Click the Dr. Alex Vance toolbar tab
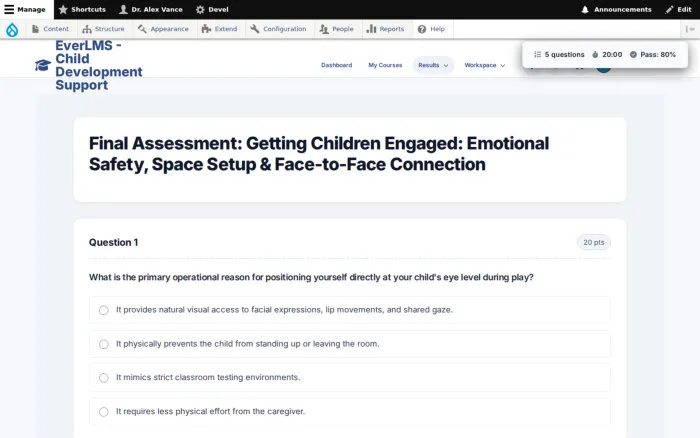The height and width of the screenshot is (438, 700). click(x=151, y=9)
